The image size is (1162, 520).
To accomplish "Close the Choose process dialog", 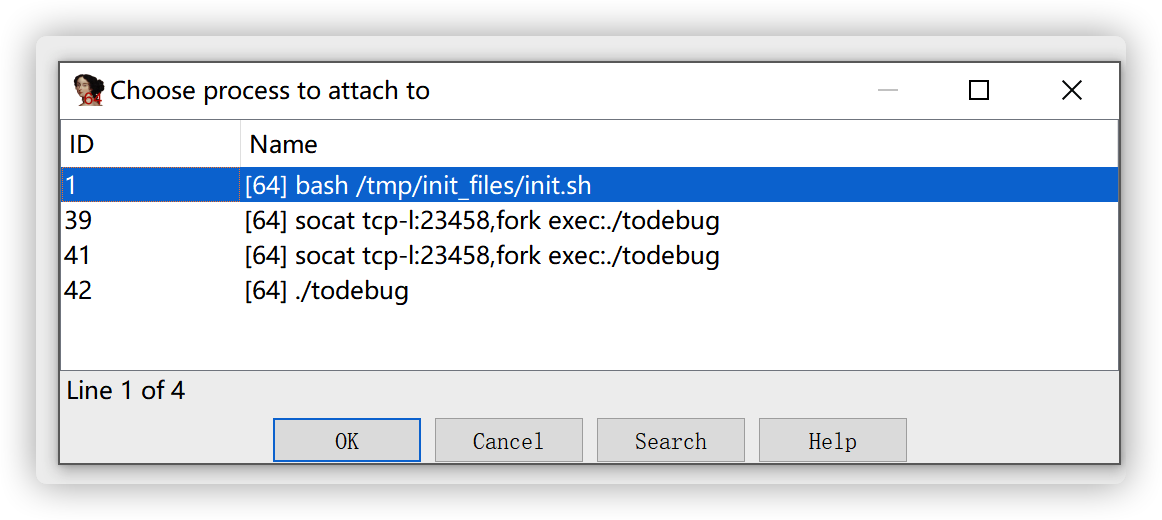I will tap(1071, 91).
